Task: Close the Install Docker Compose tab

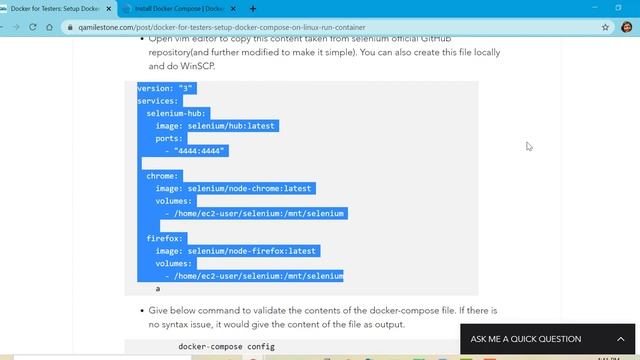Action: point(233,9)
